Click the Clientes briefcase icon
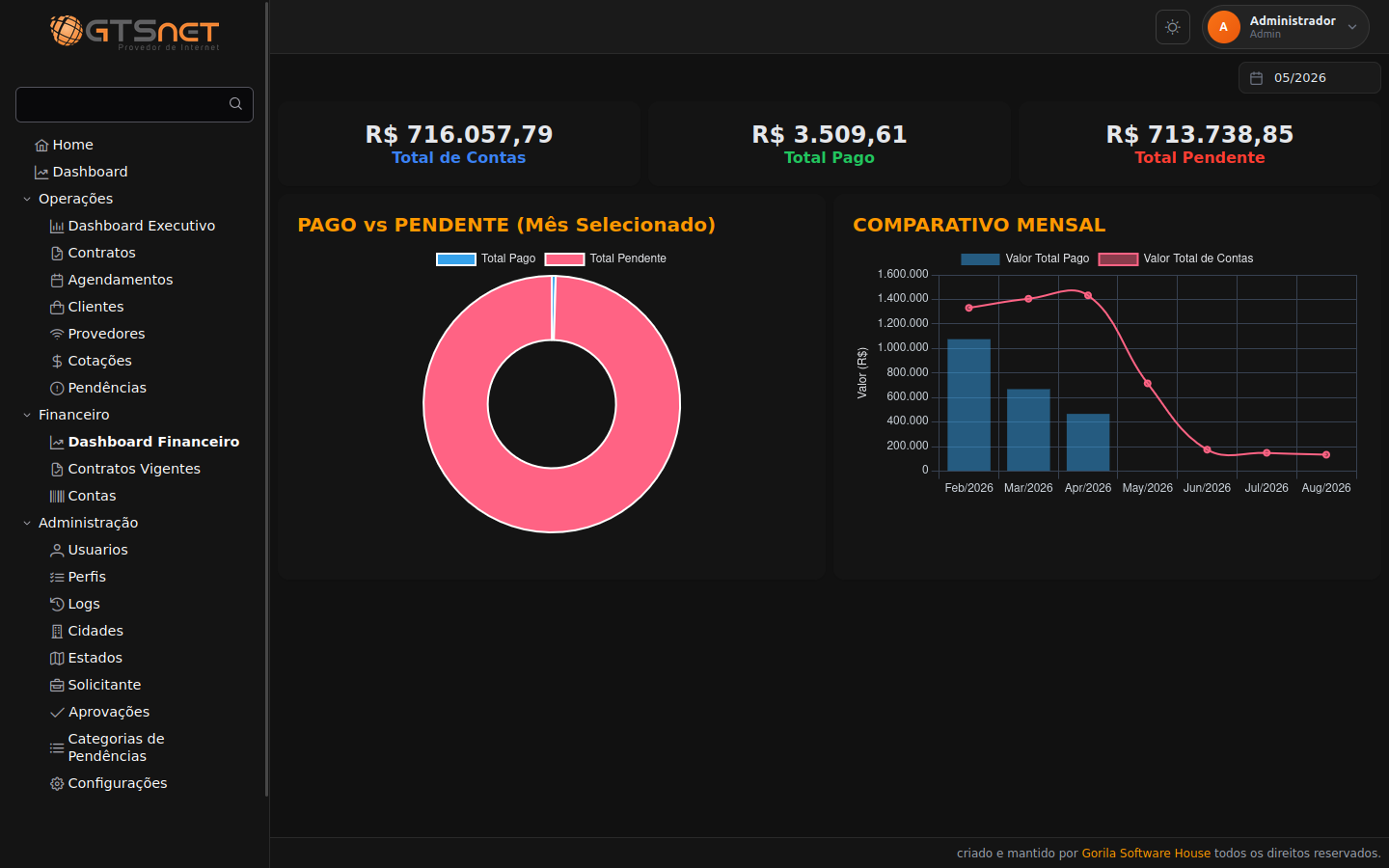 [57, 308]
